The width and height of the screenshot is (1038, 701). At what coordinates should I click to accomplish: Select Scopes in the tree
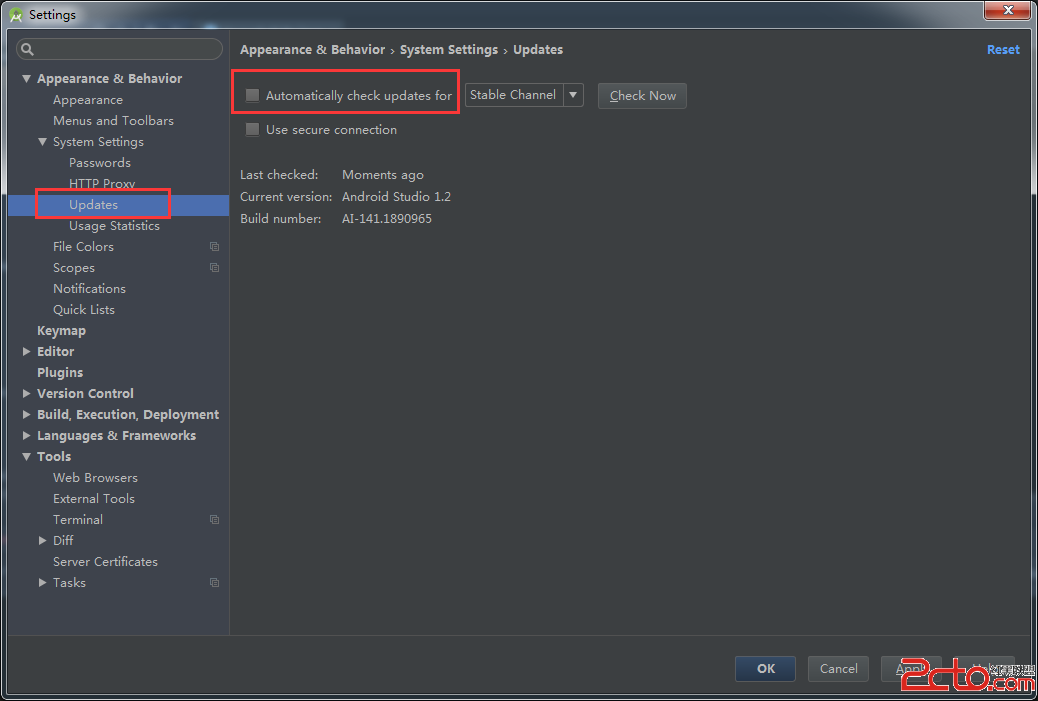click(x=73, y=267)
